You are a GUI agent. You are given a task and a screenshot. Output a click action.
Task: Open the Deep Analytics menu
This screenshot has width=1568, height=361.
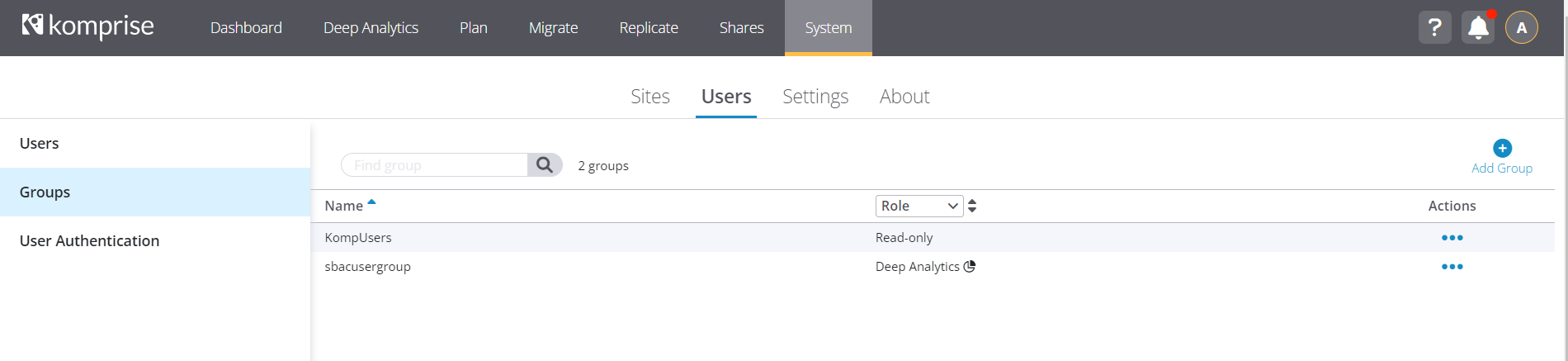(371, 28)
